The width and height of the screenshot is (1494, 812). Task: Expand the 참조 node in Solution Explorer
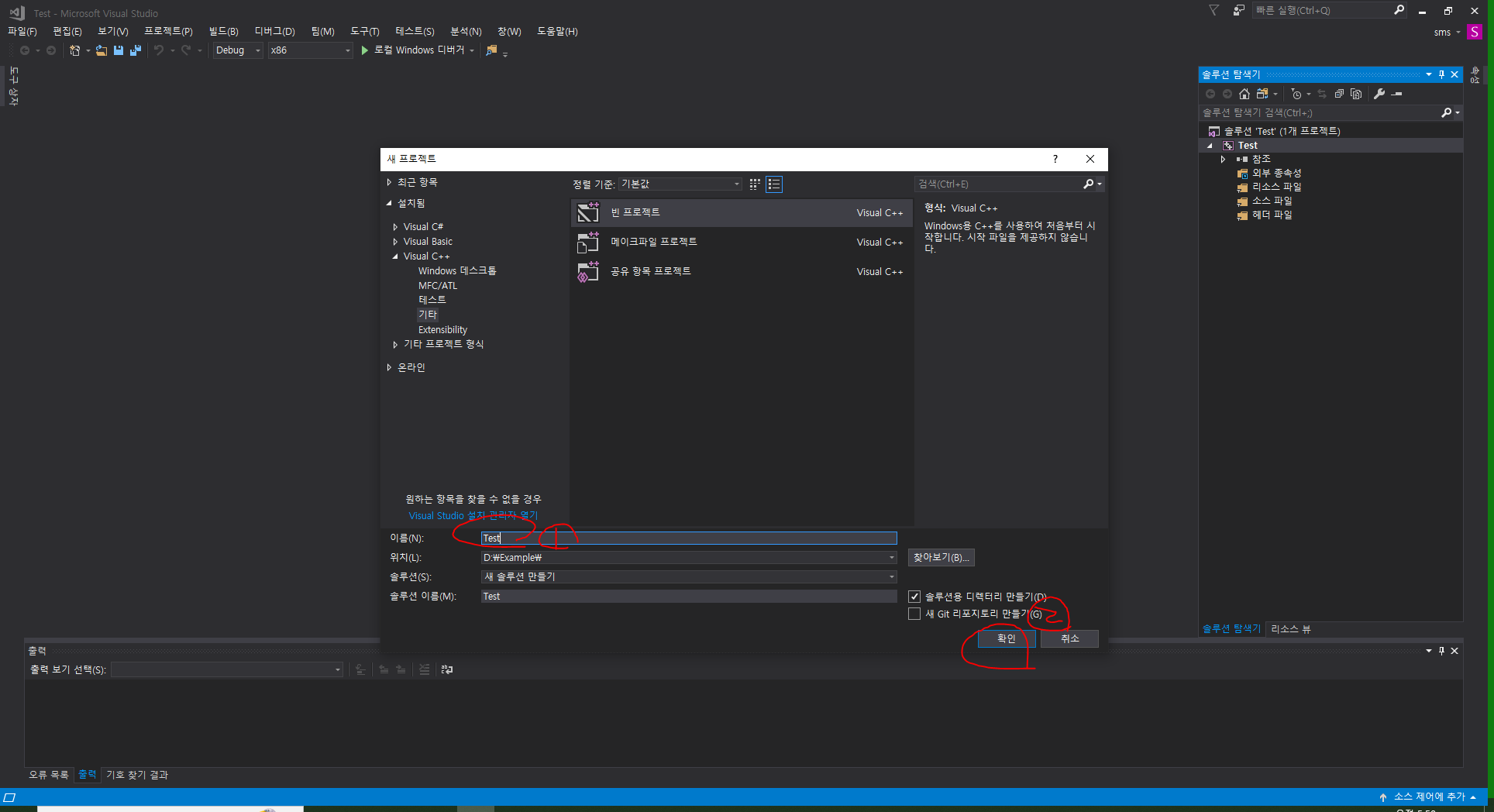(1224, 159)
